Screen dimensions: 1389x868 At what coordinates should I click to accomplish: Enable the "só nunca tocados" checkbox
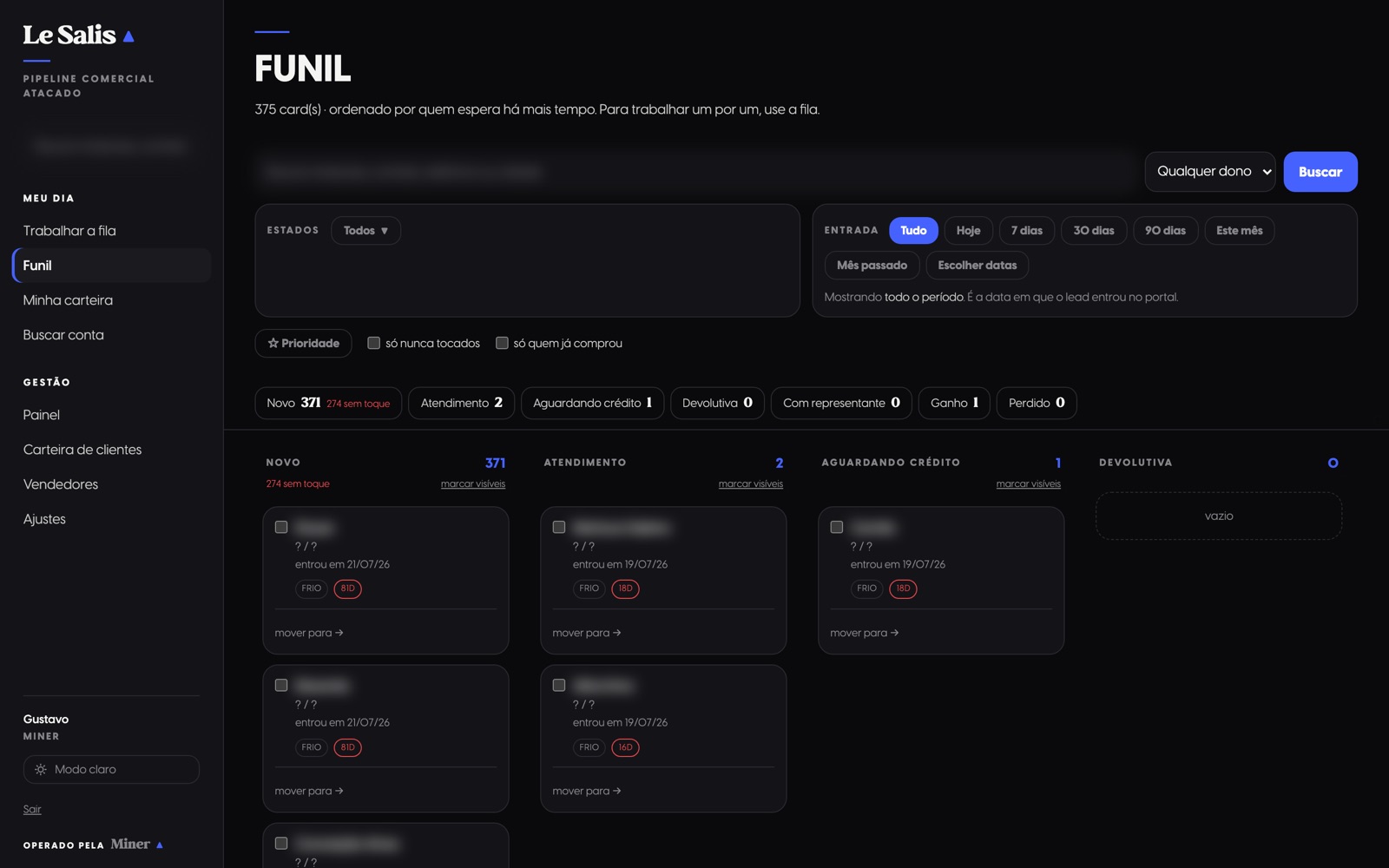point(374,343)
